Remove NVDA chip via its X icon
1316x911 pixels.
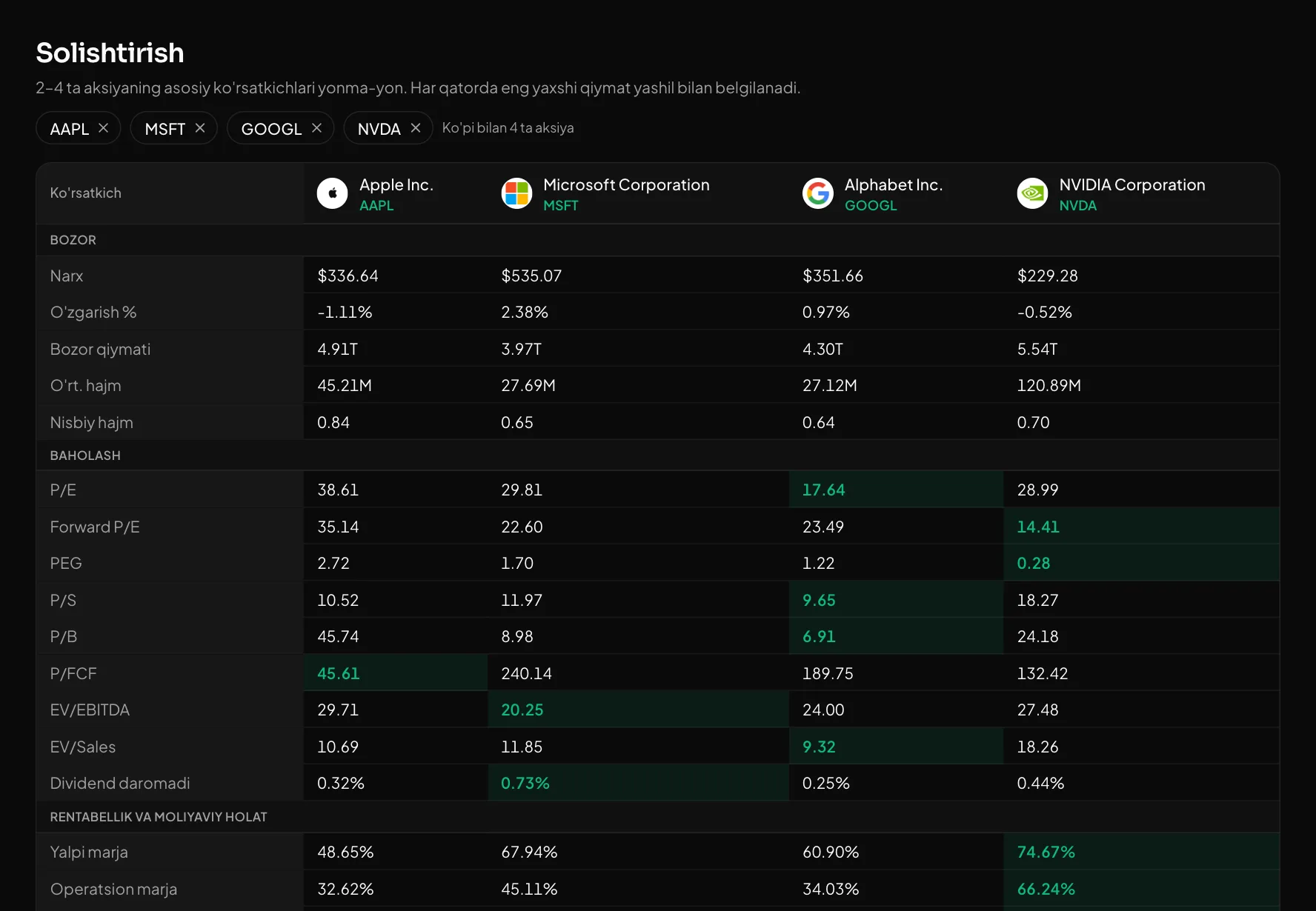[416, 128]
